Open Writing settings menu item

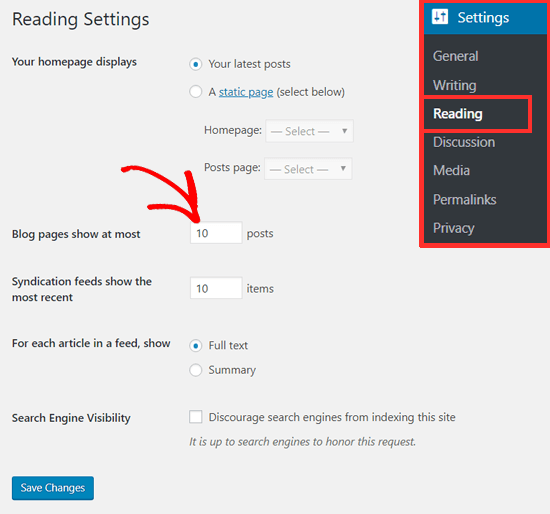(x=455, y=85)
